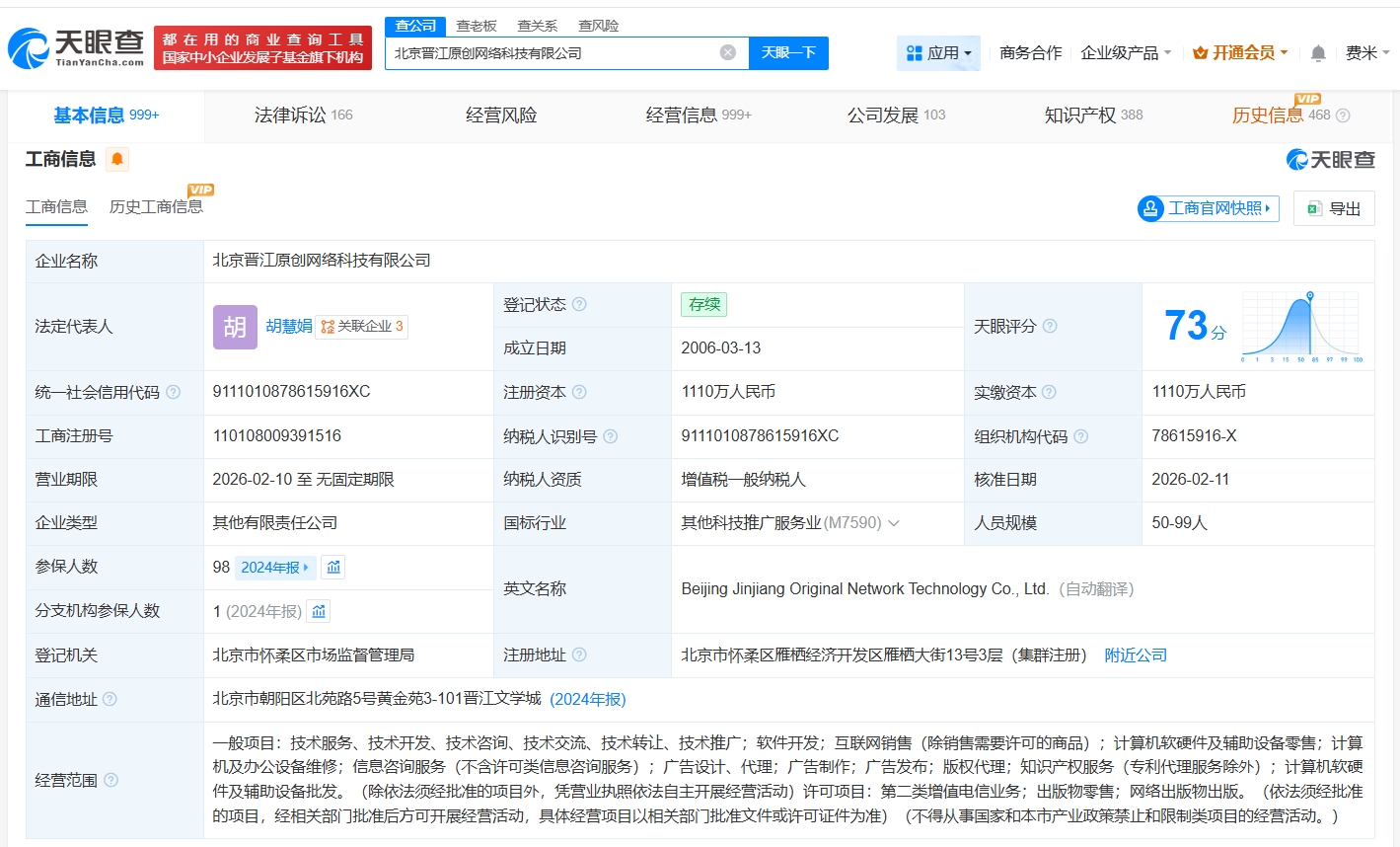Expand the 应用 dropdown menu
This screenshot has width=1400, height=847.
(x=938, y=53)
